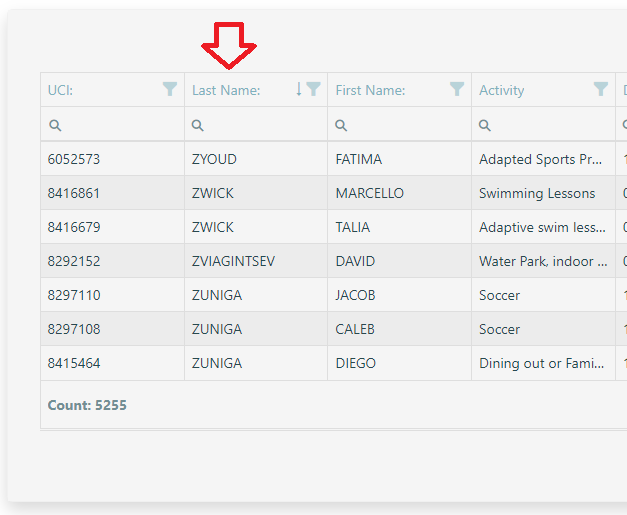Click the Last Name sort arrow icon
Screen dimensions: 627x515
(x=298, y=89)
